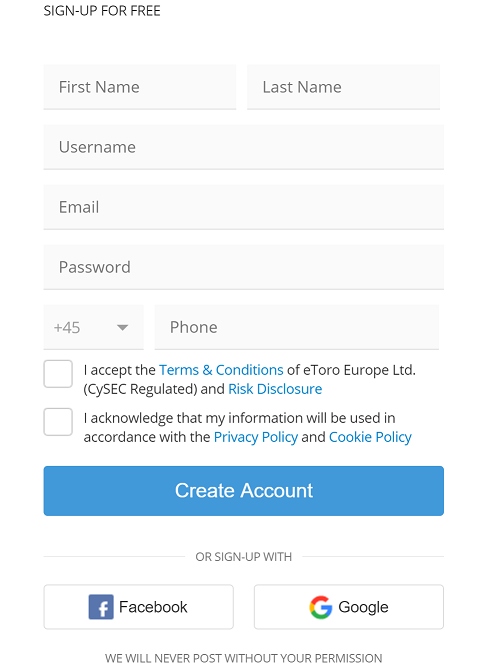
Task: Click the SIGN-UP FOR FREE heading
Action: pos(102,11)
